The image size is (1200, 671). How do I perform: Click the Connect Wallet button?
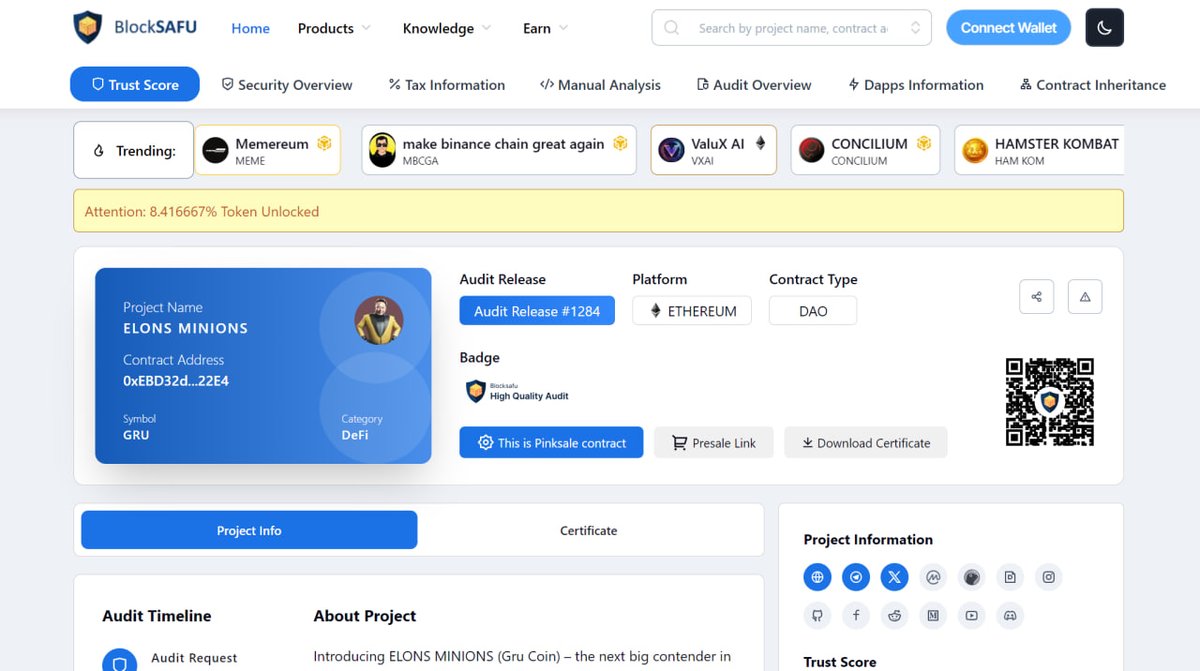1009,28
